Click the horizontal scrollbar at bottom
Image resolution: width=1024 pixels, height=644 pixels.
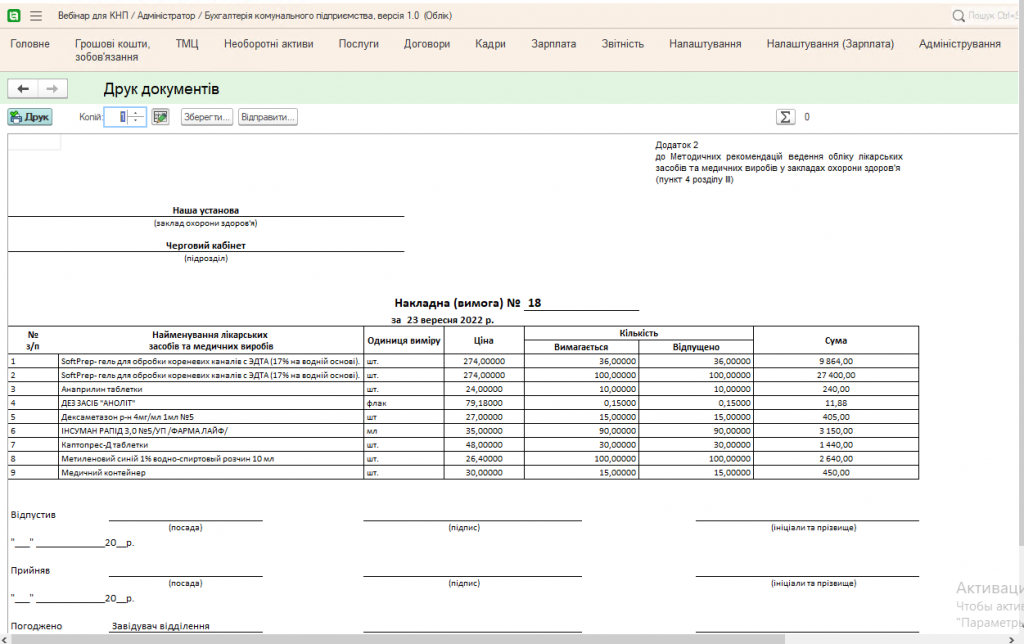pos(400,638)
